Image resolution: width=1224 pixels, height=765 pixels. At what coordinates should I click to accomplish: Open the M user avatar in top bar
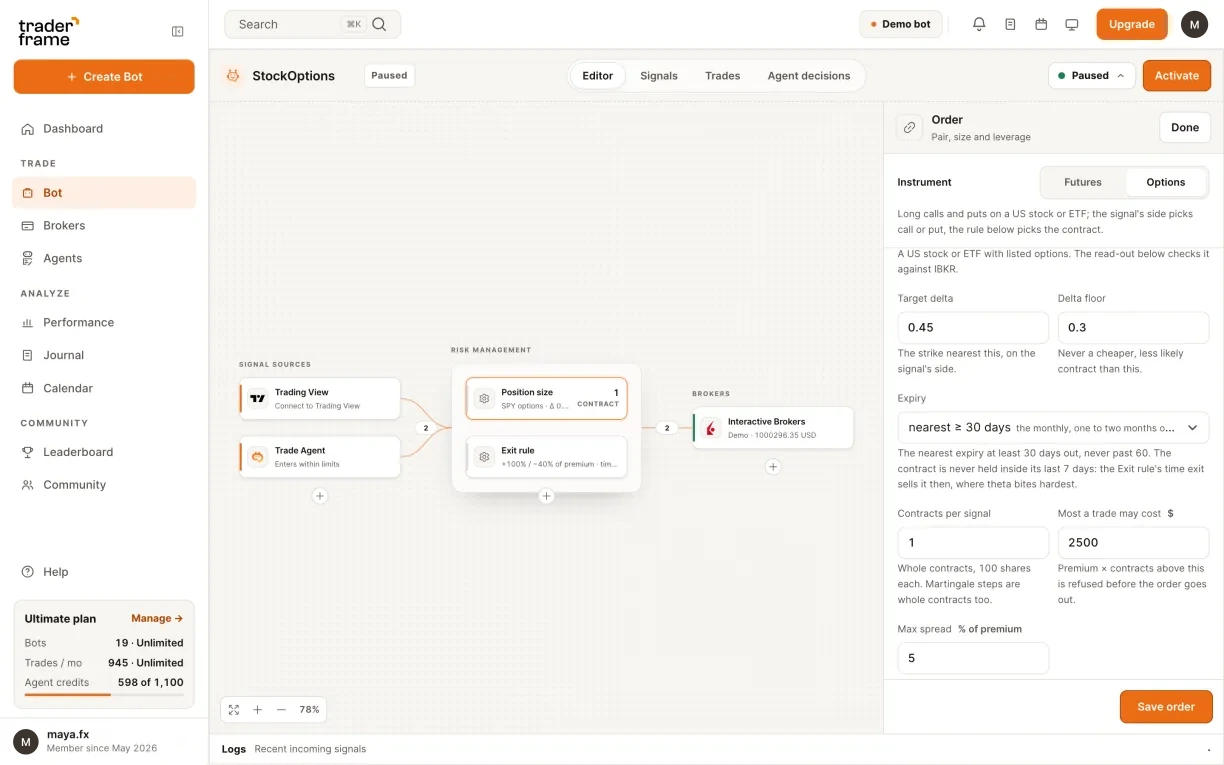pos(1194,24)
